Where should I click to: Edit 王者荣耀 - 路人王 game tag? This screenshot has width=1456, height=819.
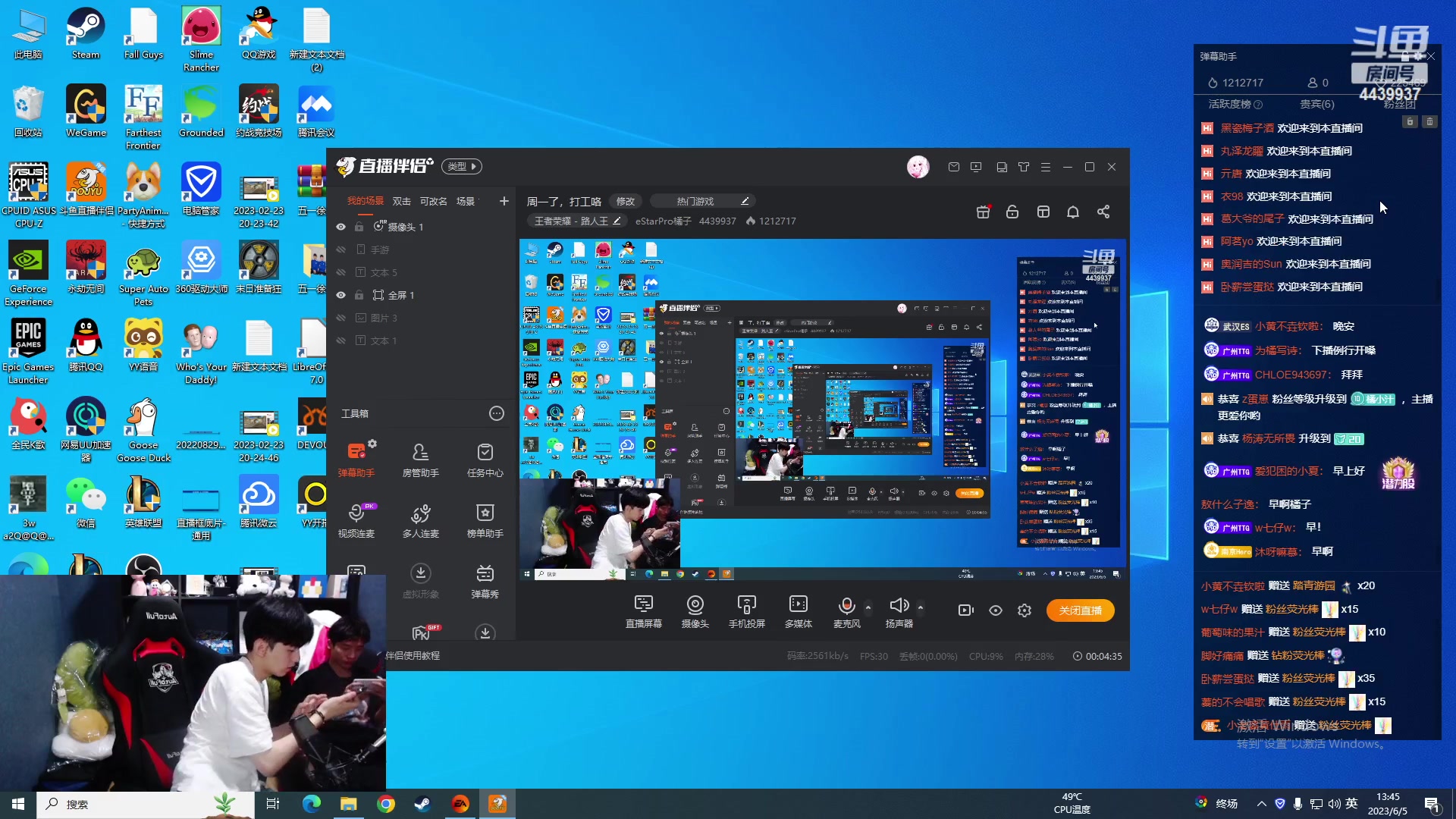click(x=578, y=221)
